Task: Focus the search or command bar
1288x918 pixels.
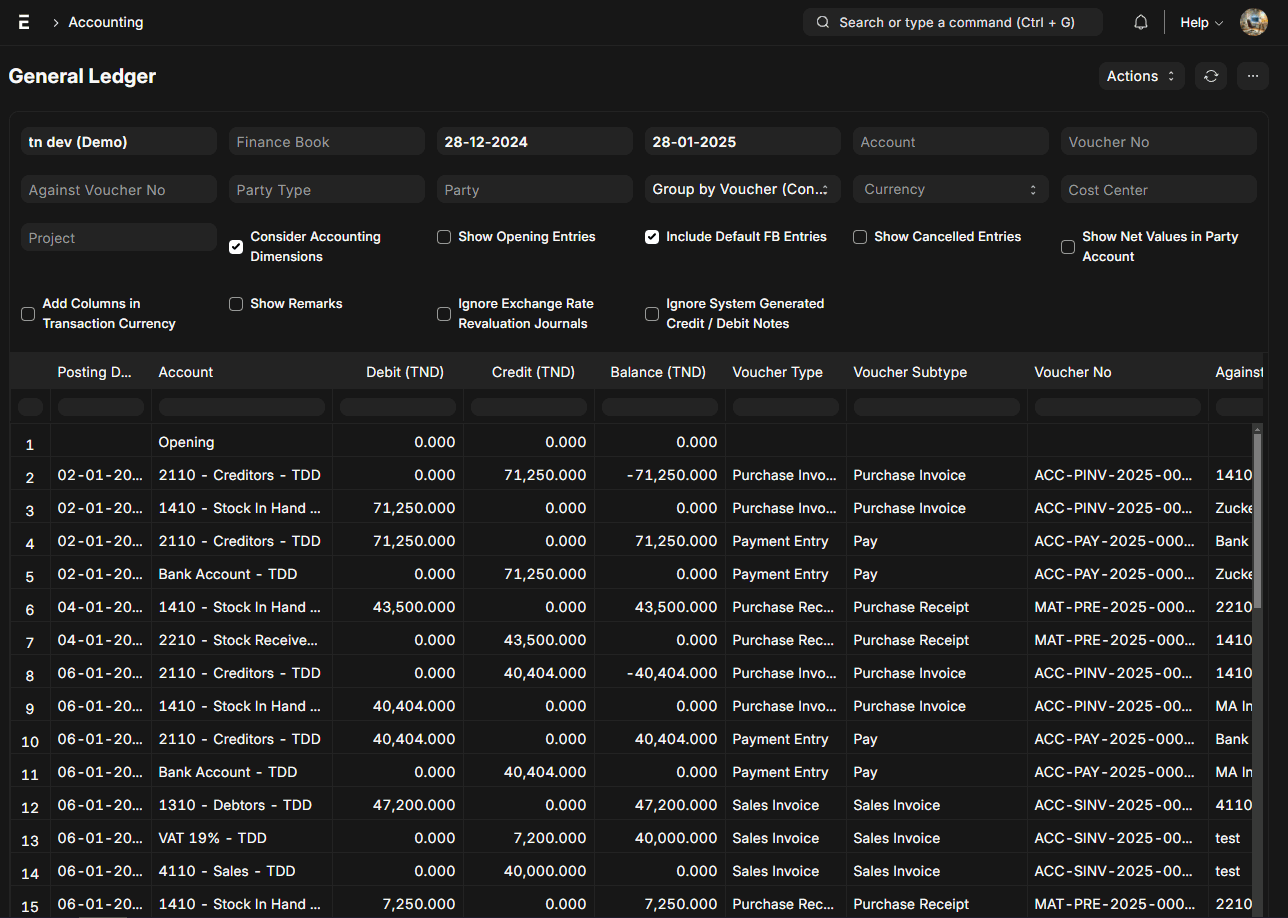Action: coord(953,22)
